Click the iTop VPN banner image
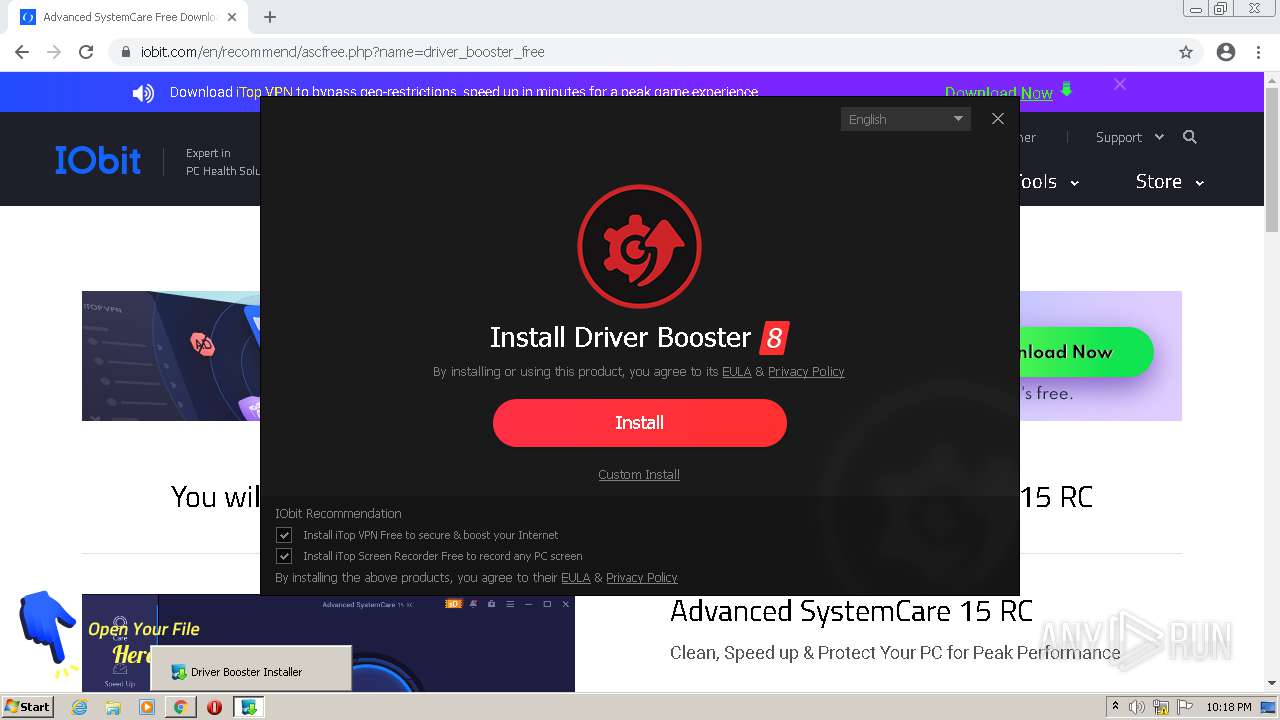 click(x=171, y=356)
